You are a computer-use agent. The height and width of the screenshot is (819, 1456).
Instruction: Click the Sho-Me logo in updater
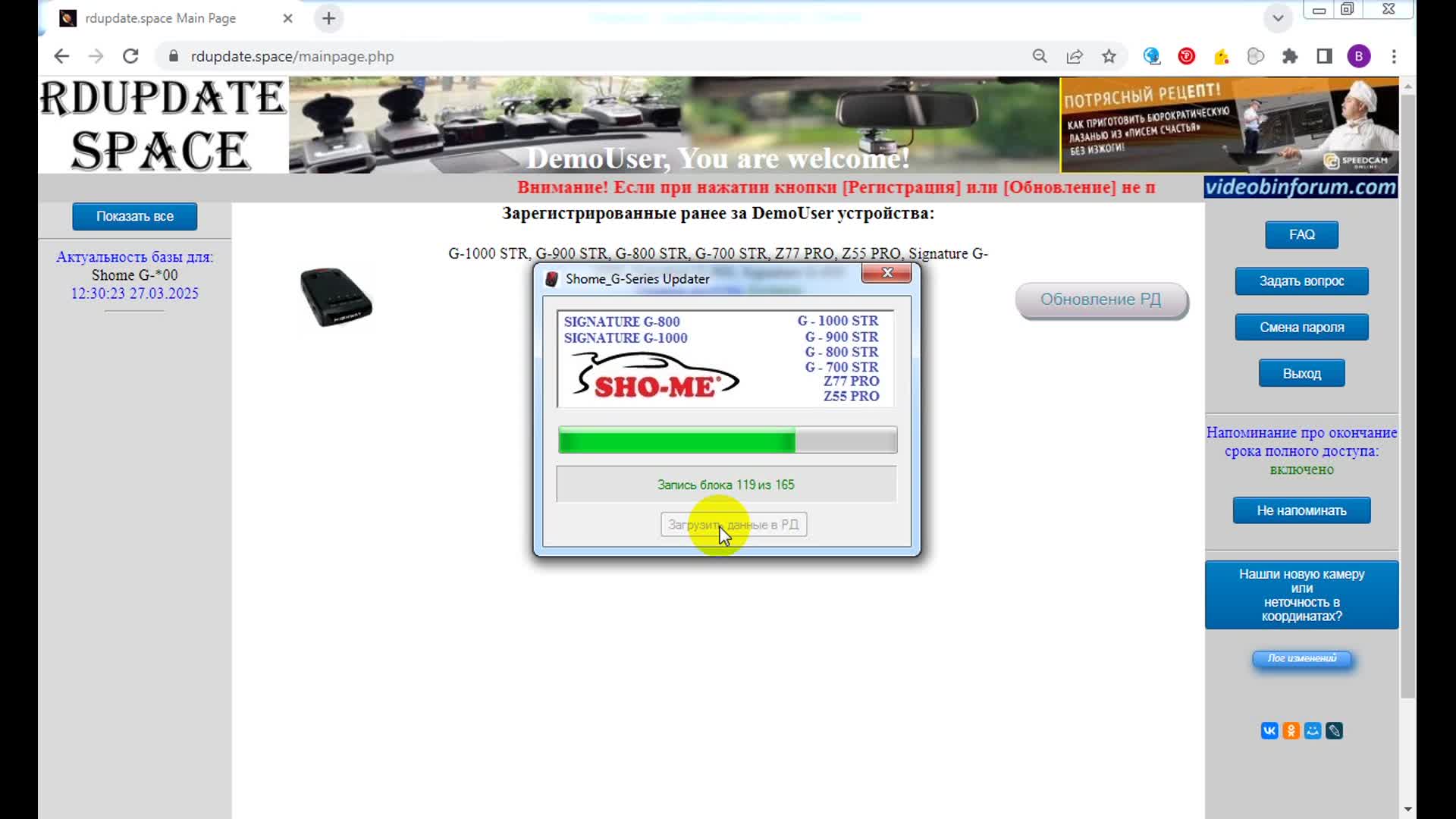coord(654,377)
